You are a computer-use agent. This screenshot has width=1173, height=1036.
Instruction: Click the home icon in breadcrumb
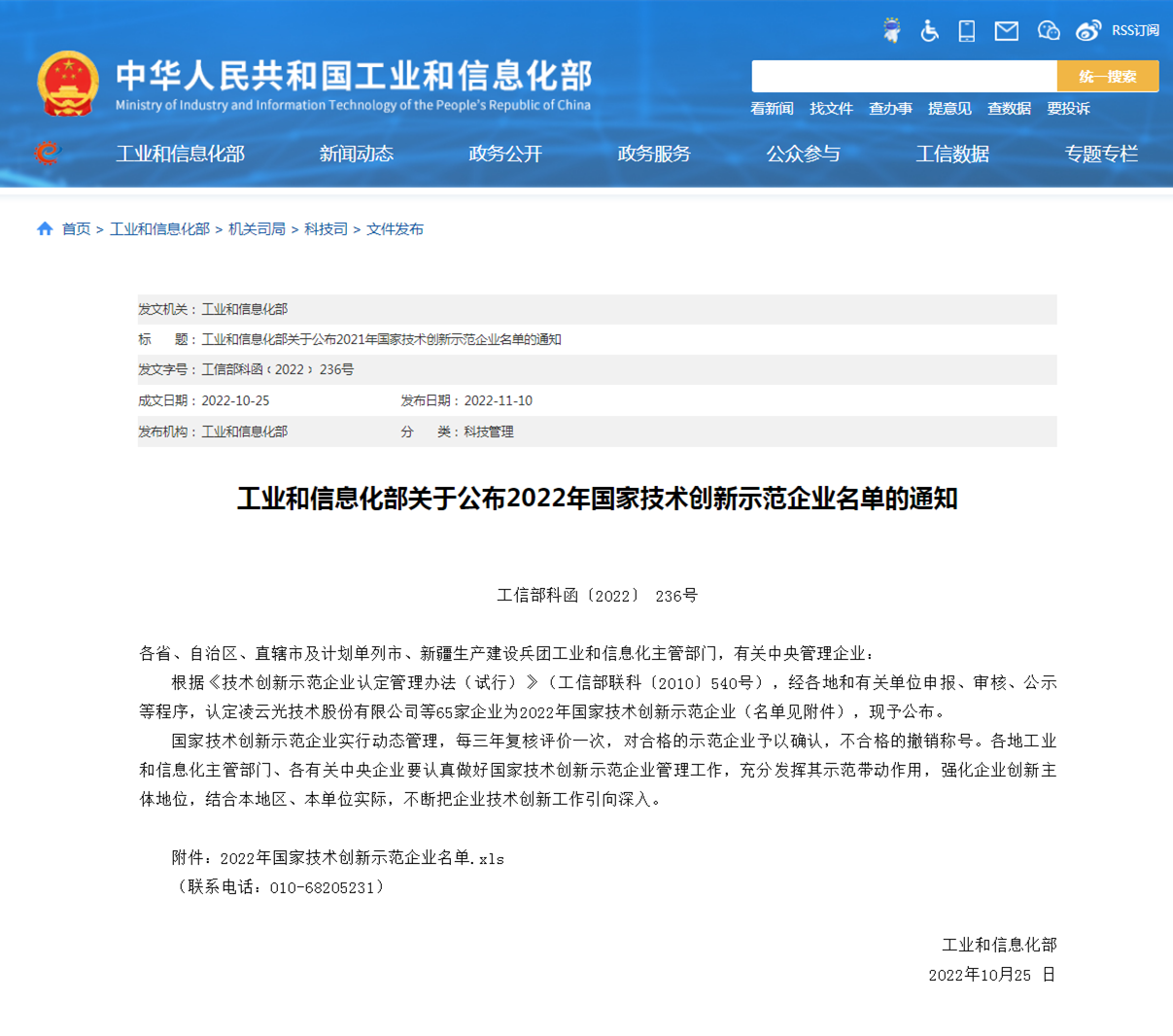[45, 229]
